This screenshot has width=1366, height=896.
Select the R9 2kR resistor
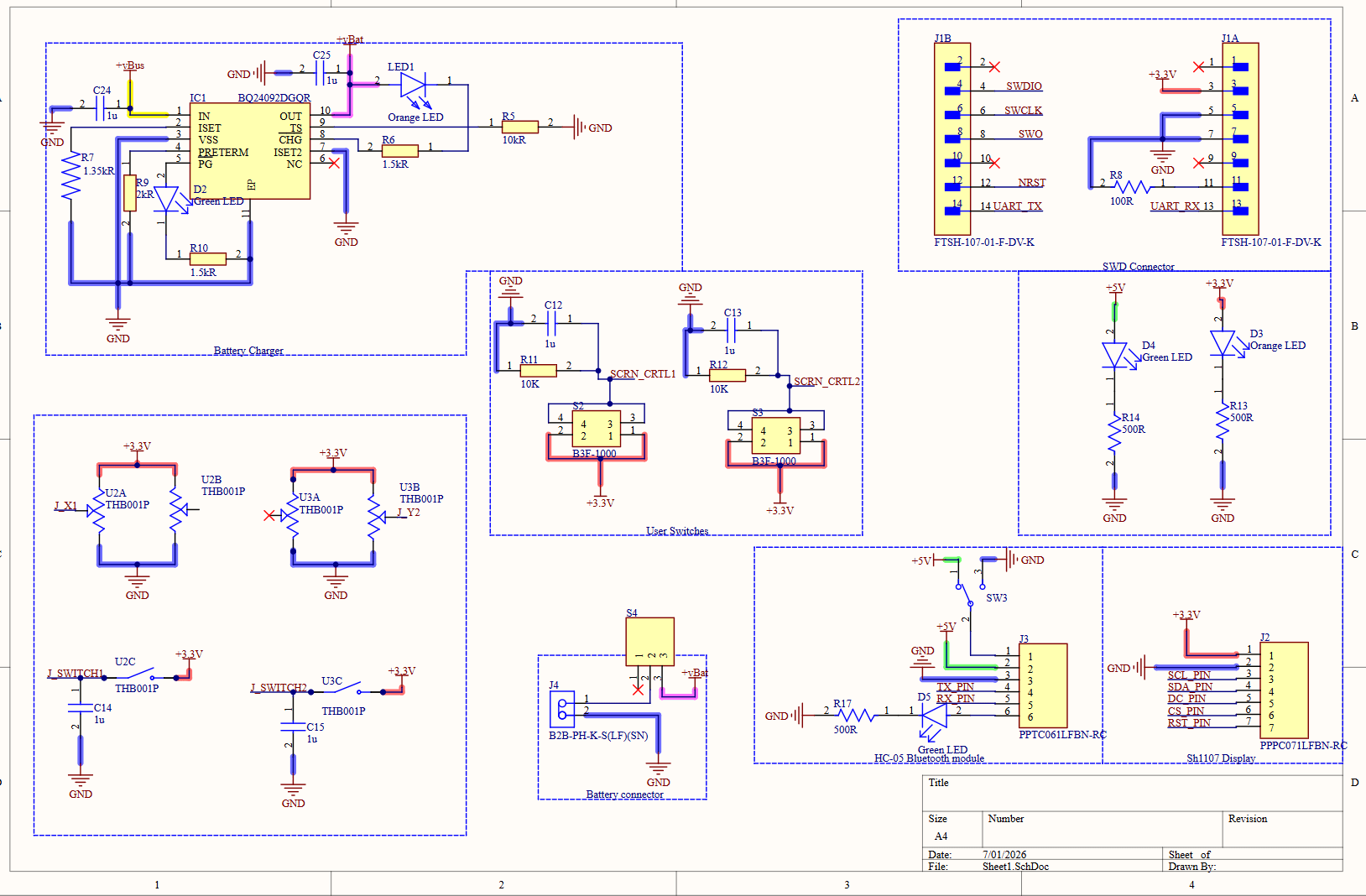click(x=130, y=193)
